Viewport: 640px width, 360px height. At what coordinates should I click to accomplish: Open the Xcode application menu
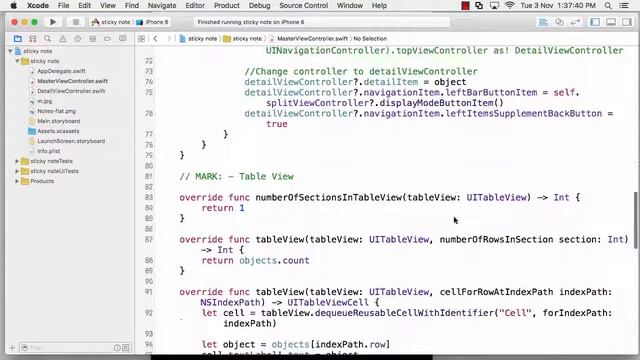tap(38, 6)
